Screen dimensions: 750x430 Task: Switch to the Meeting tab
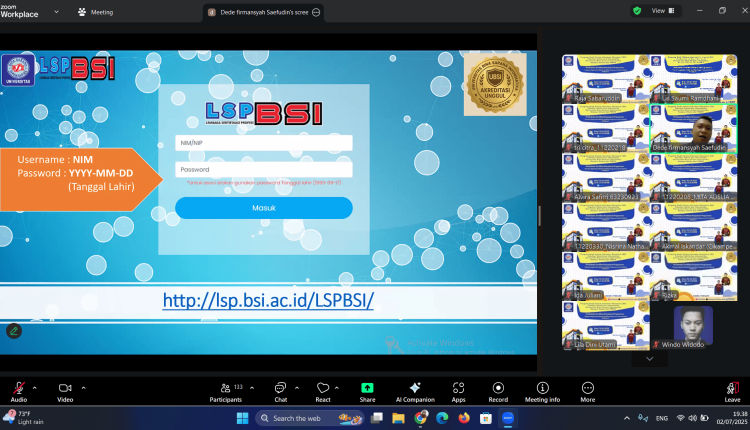pos(96,12)
